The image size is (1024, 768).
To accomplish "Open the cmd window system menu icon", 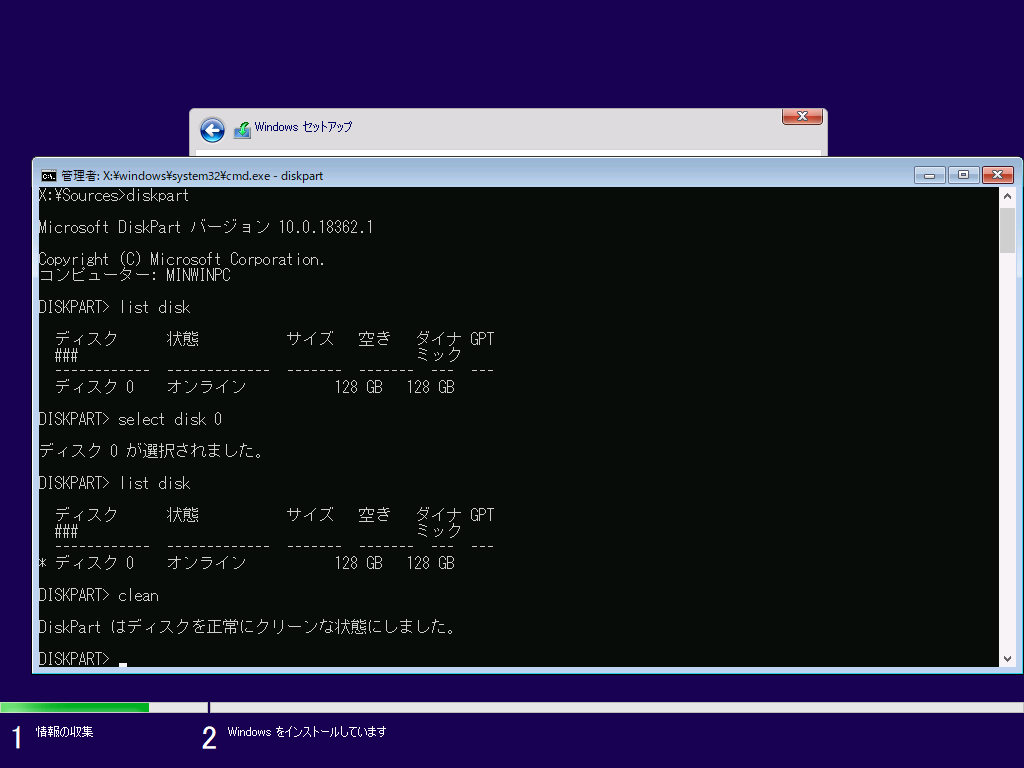I will click(48, 176).
